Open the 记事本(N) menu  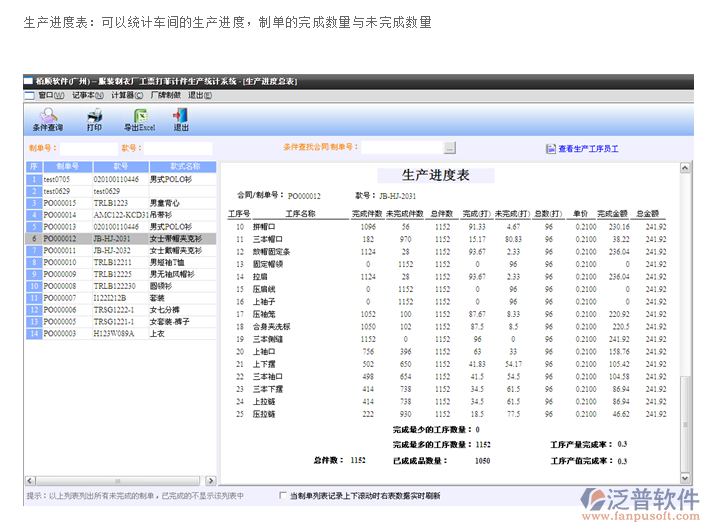88,95
